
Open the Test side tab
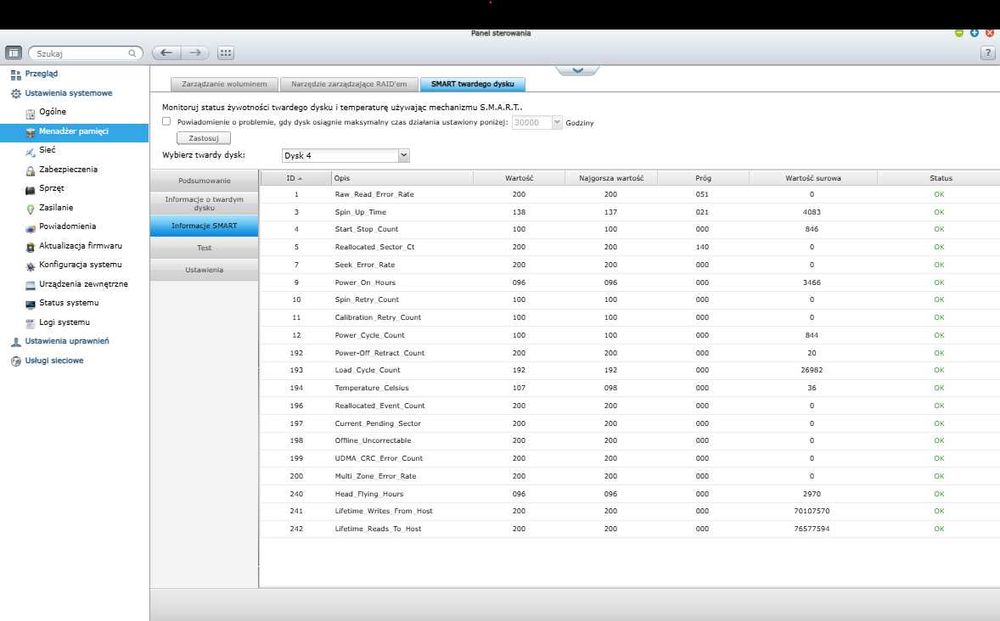pos(204,248)
